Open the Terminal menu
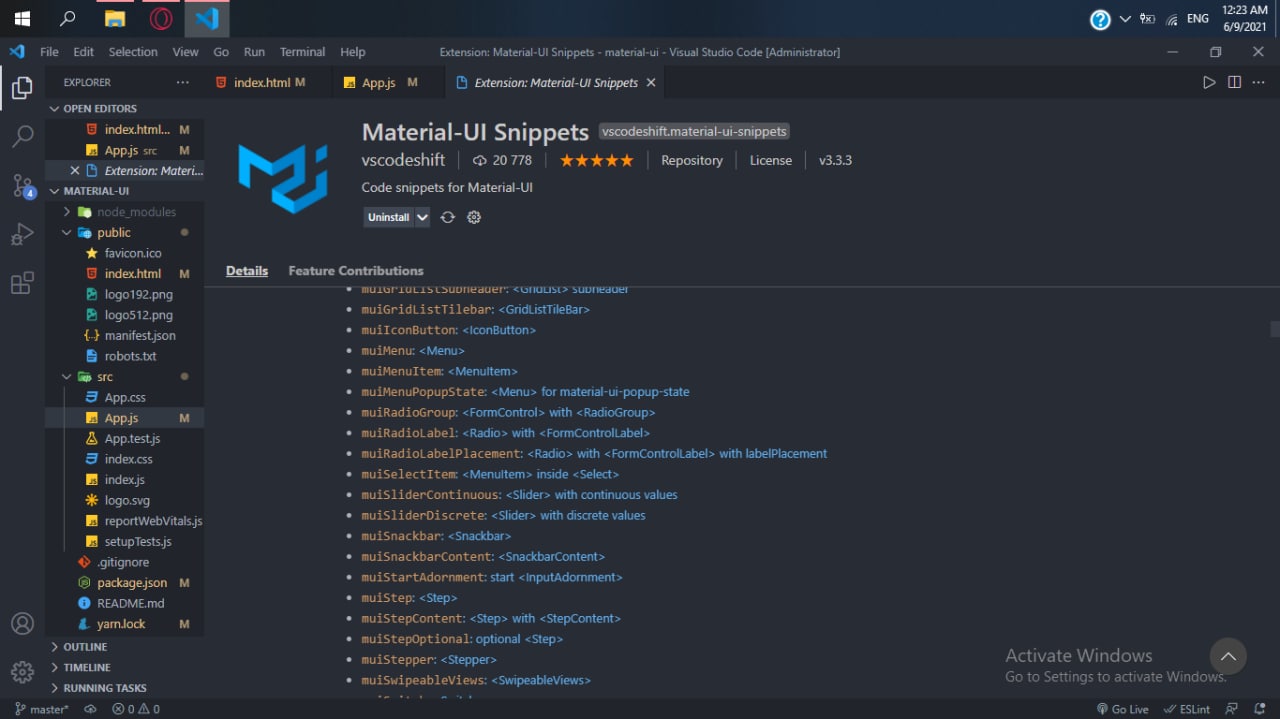Screen dimensions: 1280x719 (x=302, y=52)
